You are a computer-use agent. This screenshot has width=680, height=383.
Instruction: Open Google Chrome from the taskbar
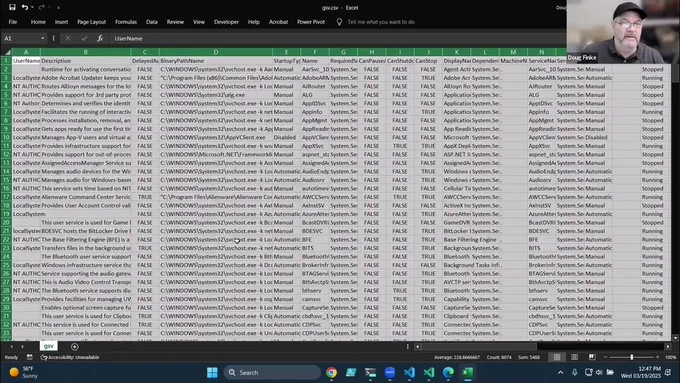point(331,373)
